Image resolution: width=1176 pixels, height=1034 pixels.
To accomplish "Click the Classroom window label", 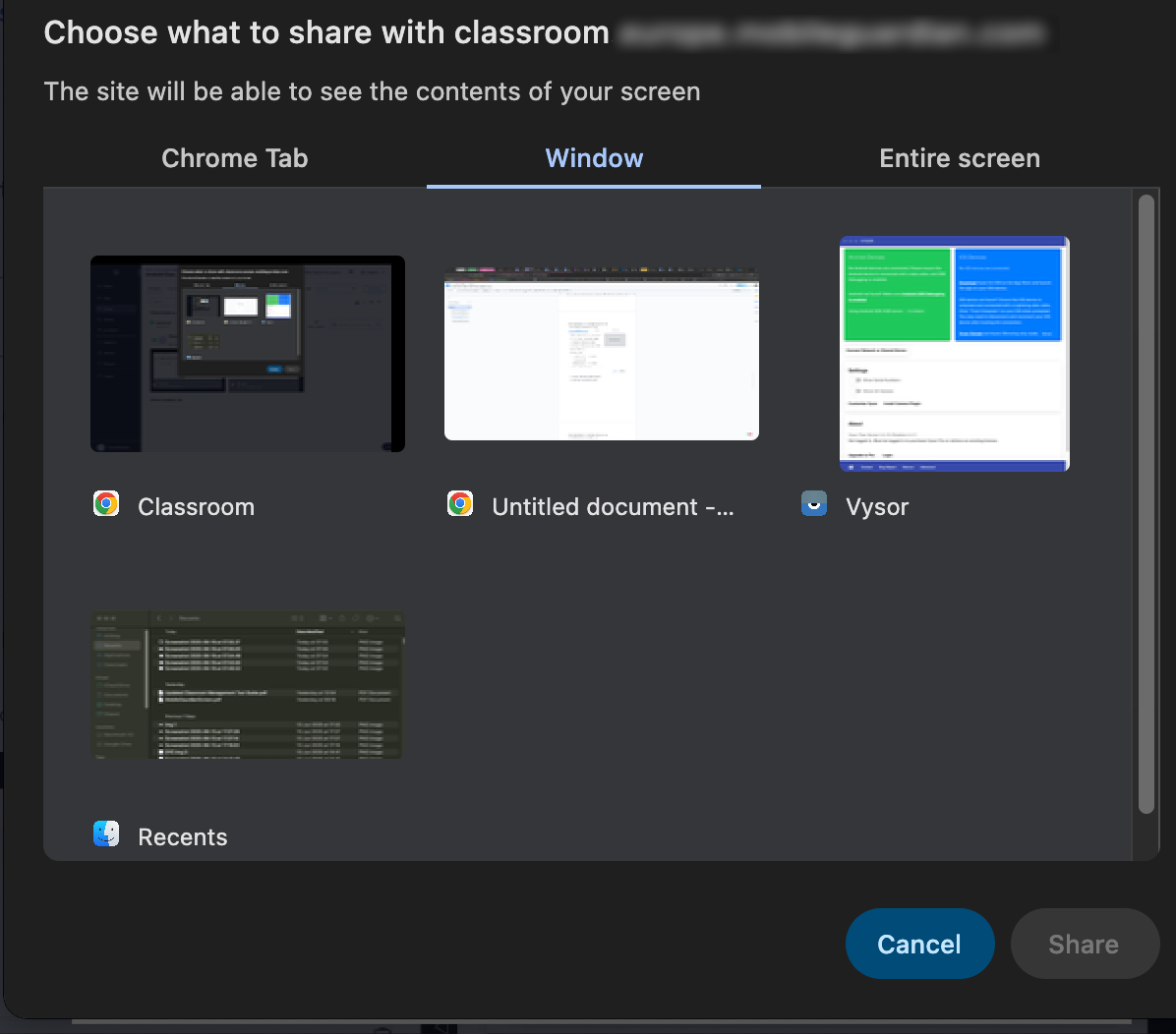I will (x=196, y=507).
